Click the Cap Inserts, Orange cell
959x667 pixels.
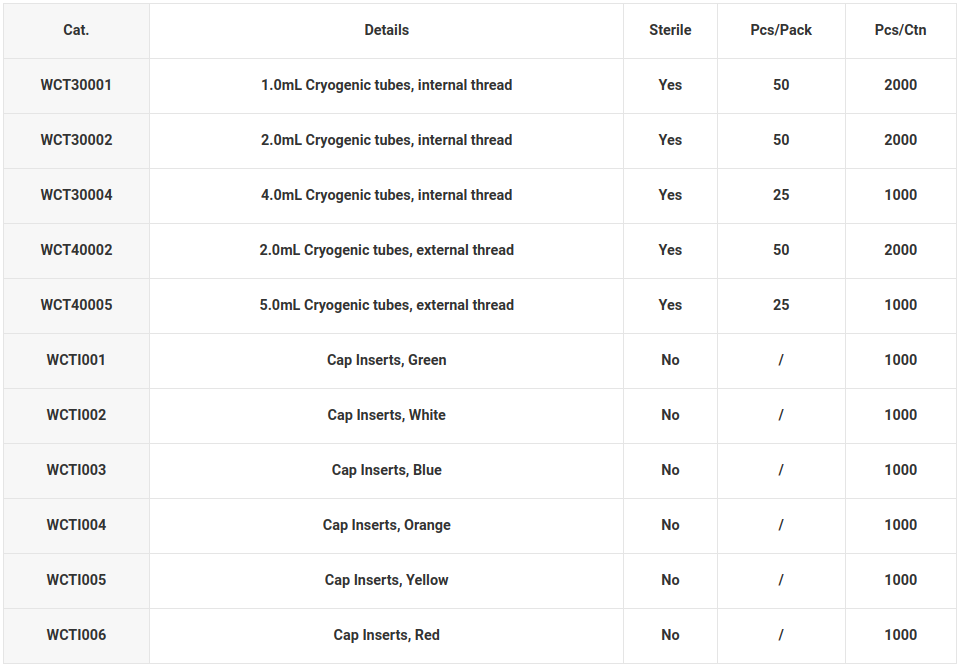click(387, 526)
